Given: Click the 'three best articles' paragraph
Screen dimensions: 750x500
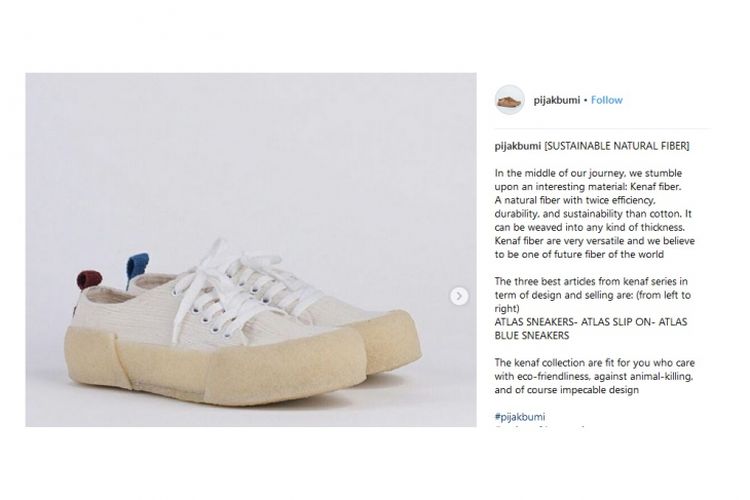Looking at the screenshot, I should click(x=593, y=295).
